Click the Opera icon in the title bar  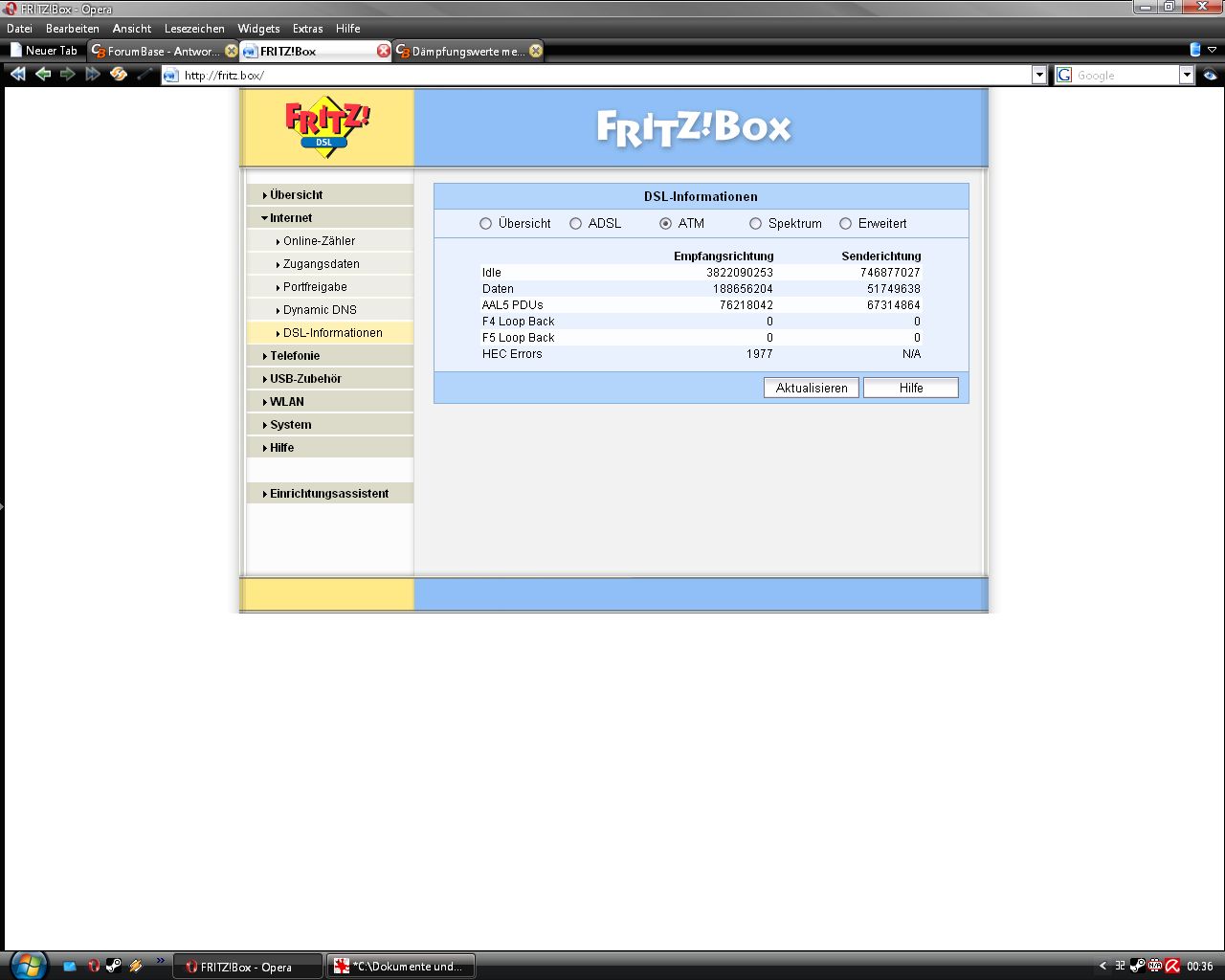(x=9, y=9)
